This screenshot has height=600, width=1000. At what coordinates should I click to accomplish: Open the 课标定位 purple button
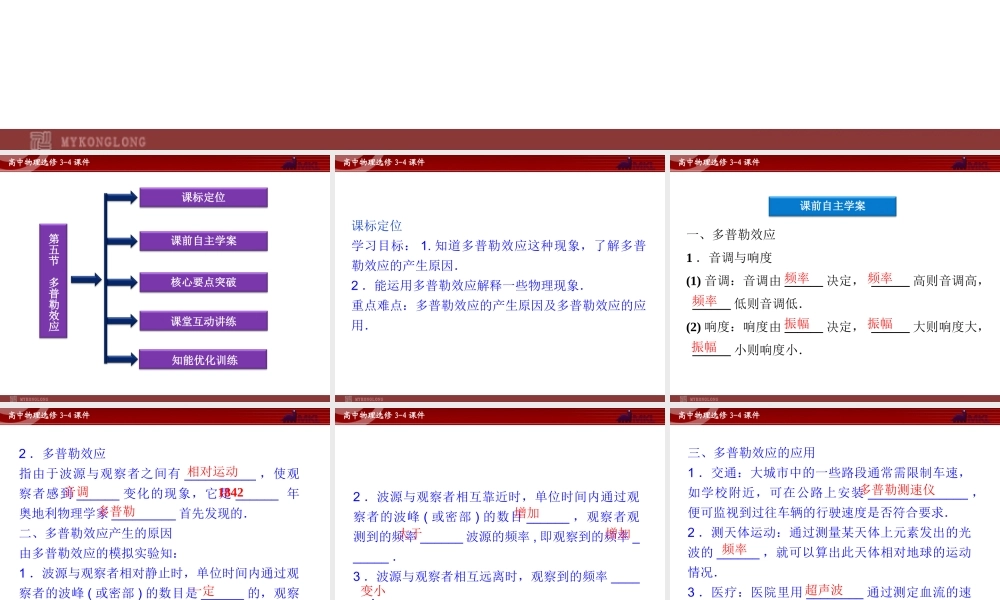(x=203, y=198)
